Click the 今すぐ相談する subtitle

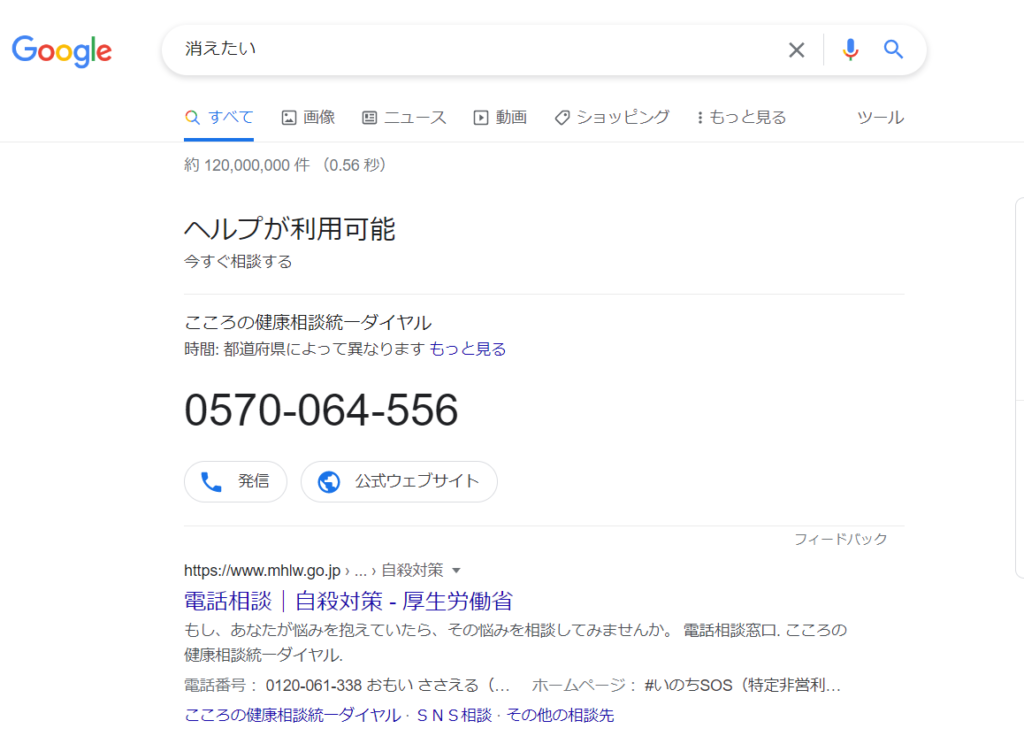(238, 262)
